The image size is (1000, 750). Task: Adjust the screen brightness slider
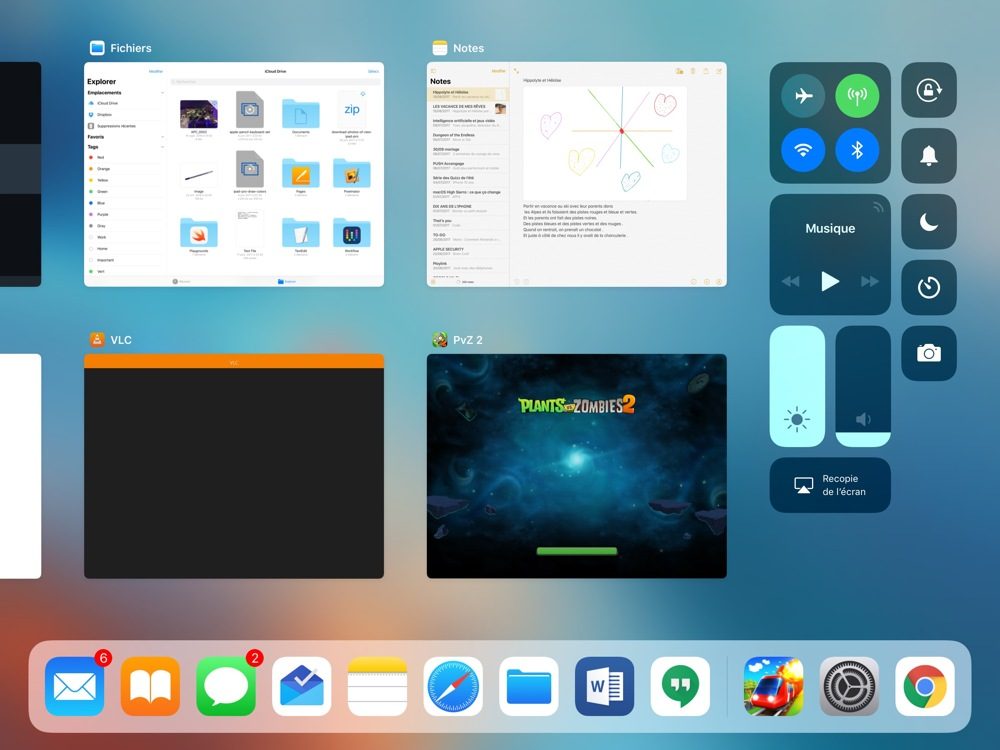(x=797, y=386)
